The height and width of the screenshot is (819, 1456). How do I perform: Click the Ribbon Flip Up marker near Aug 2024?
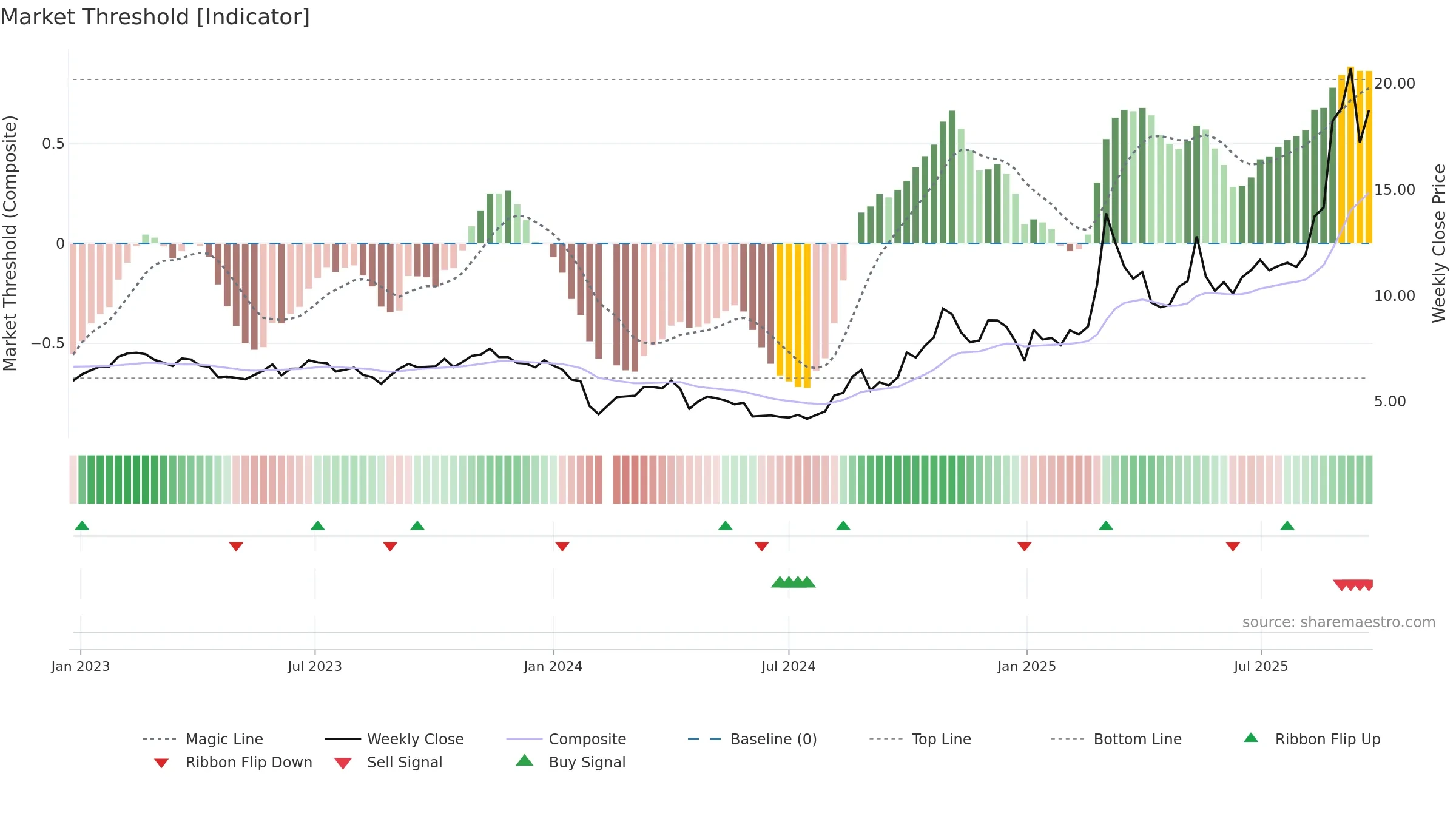tap(843, 525)
